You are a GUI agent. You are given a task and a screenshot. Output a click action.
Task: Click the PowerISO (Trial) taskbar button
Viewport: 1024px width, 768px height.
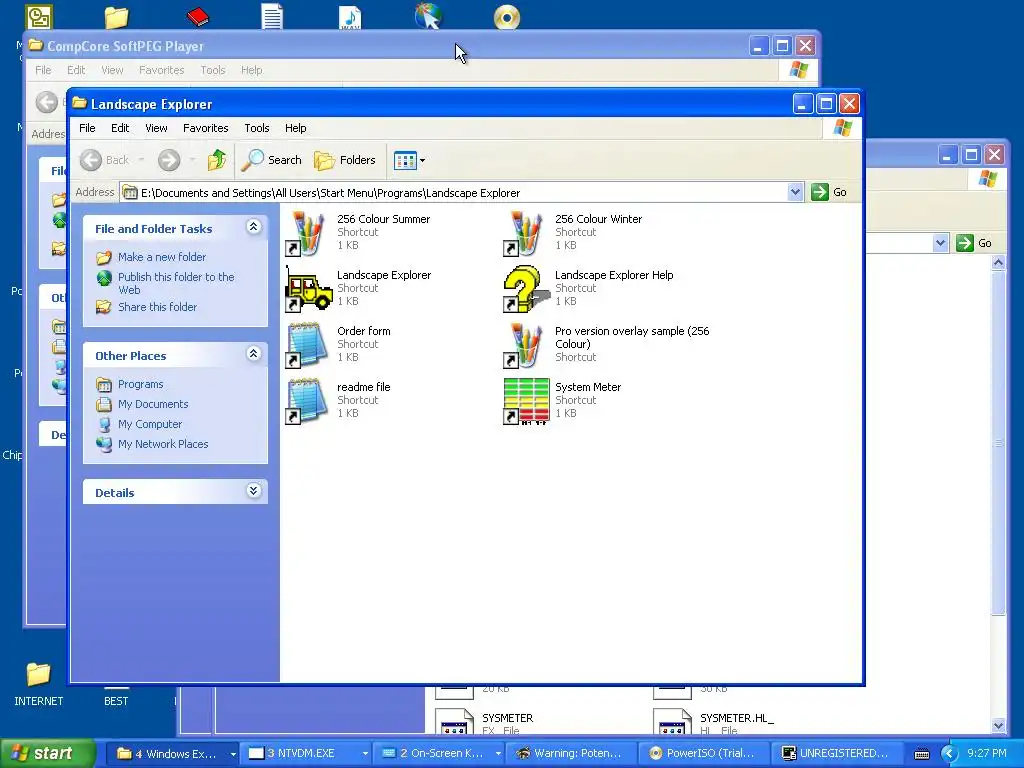click(x=703, y=754)
